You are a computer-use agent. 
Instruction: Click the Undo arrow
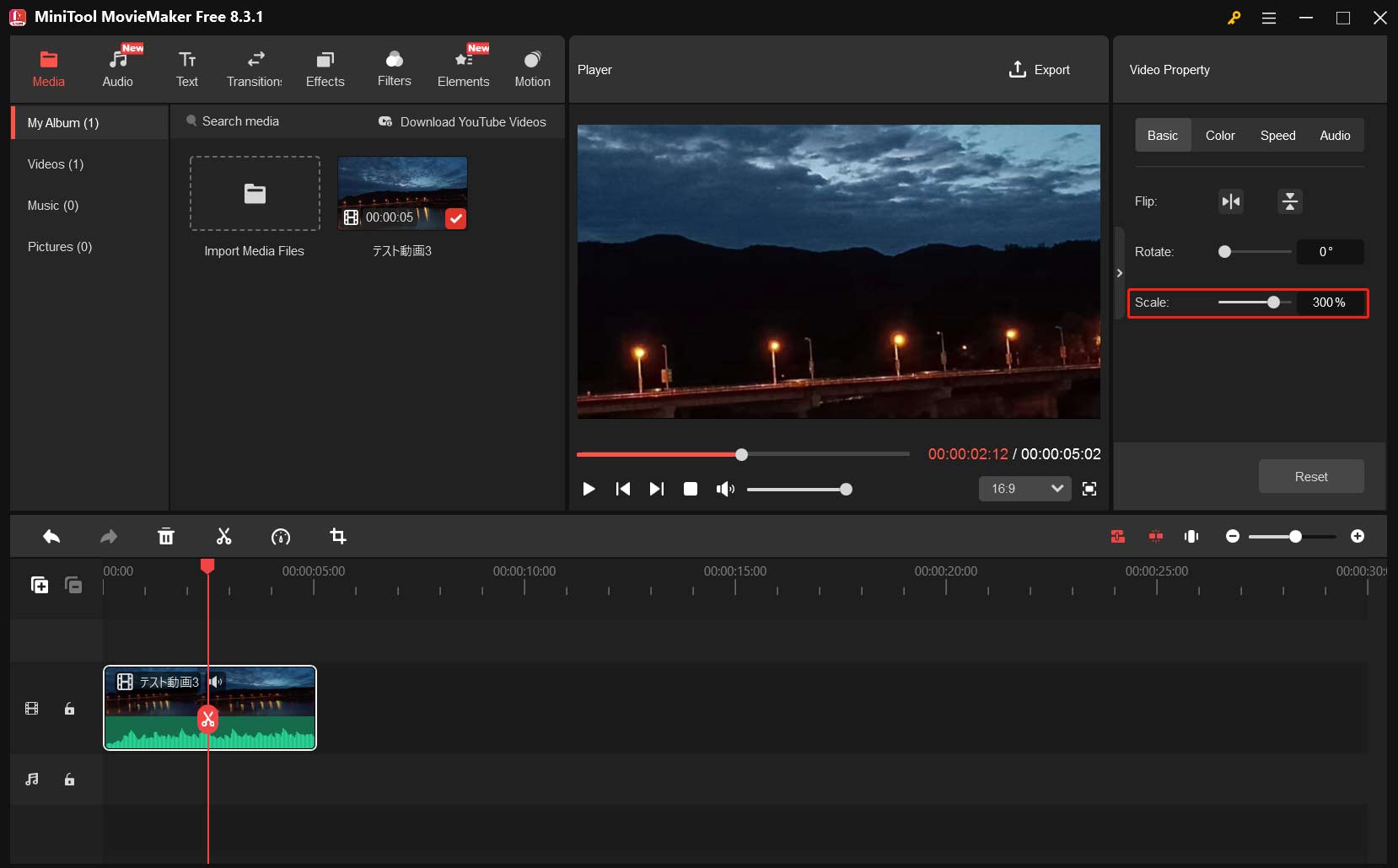51,537
